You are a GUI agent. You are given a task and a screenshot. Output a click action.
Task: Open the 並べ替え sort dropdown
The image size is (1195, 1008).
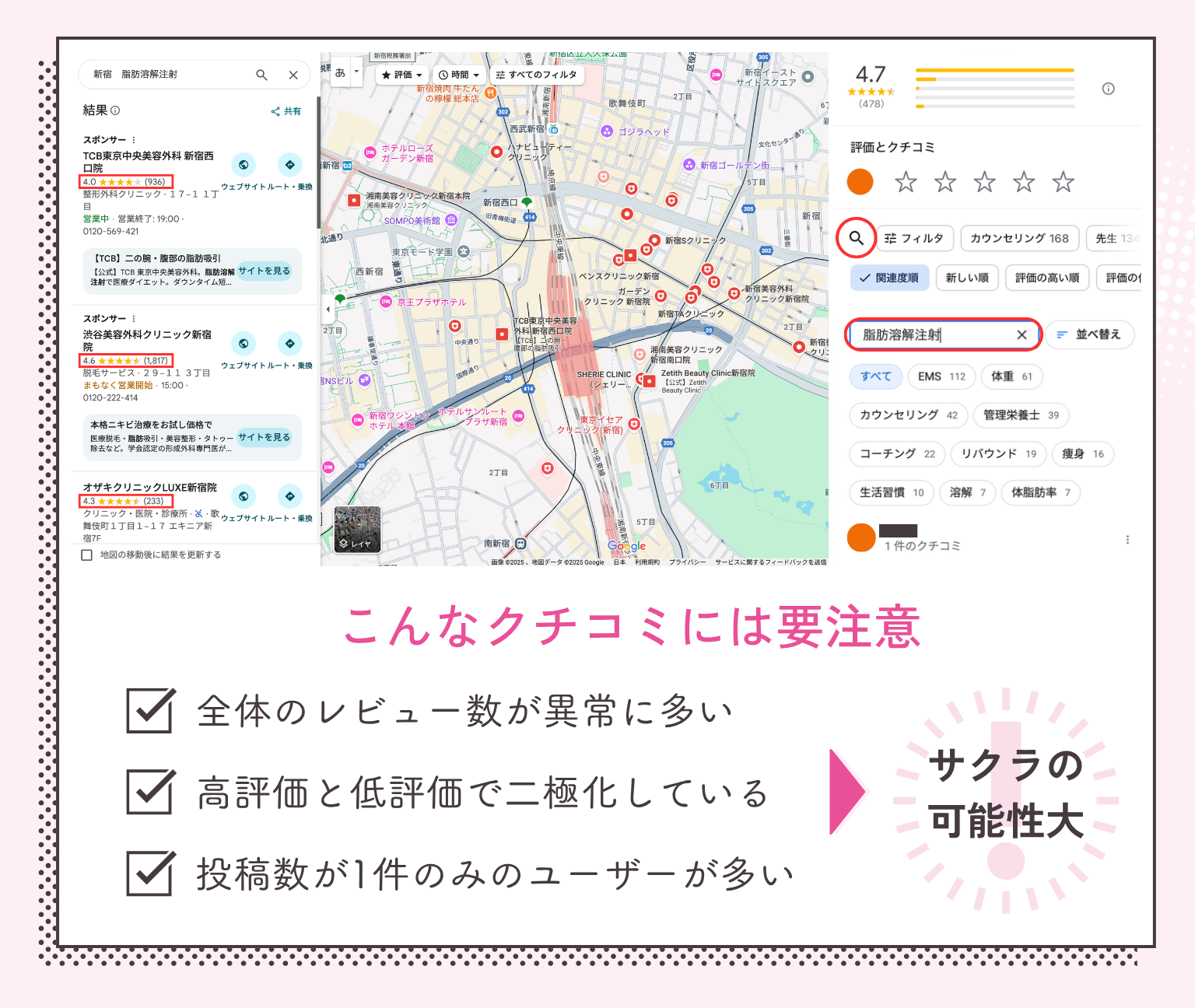point(1089,334)
